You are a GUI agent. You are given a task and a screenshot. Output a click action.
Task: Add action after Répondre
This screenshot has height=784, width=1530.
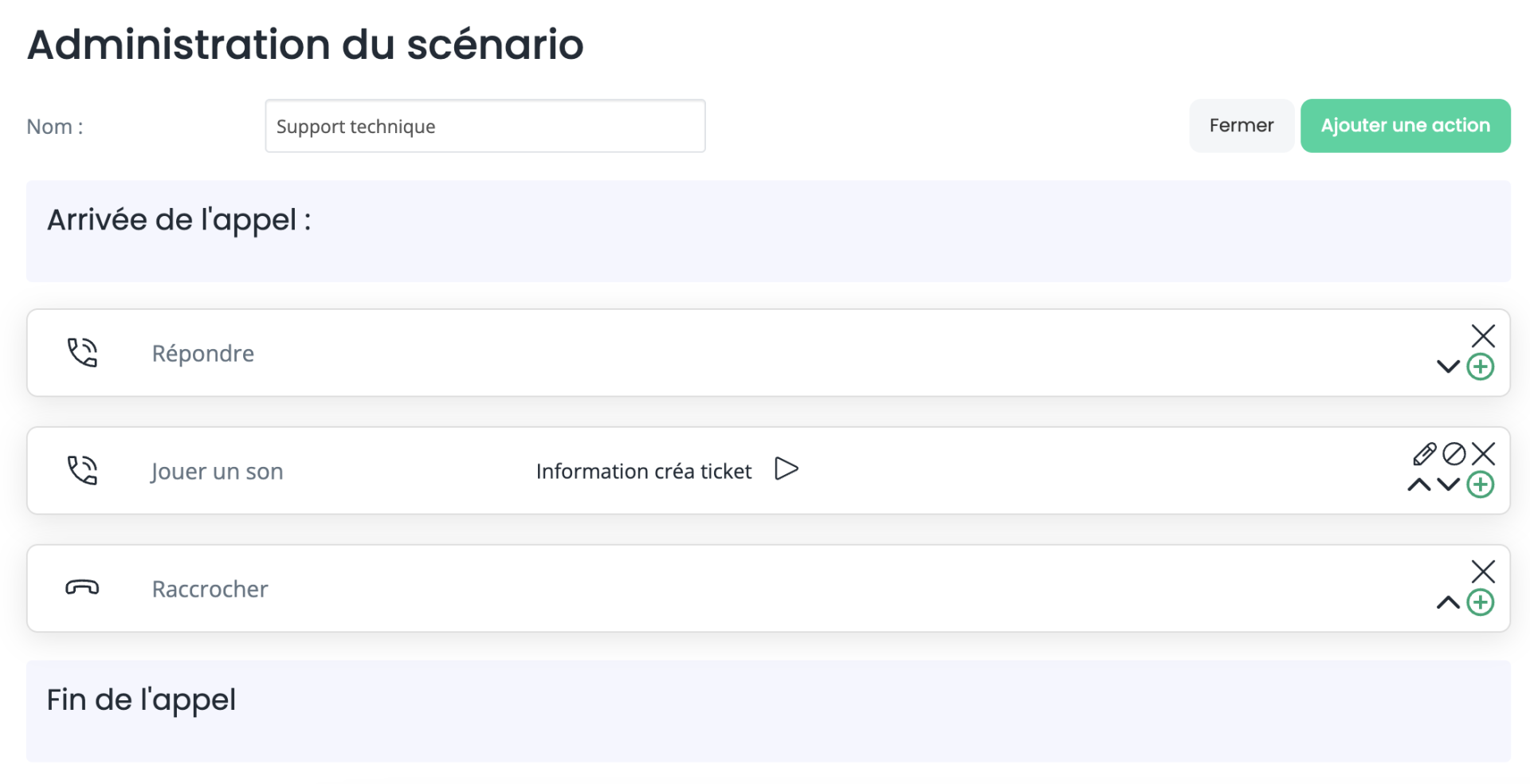[1481, 367]
